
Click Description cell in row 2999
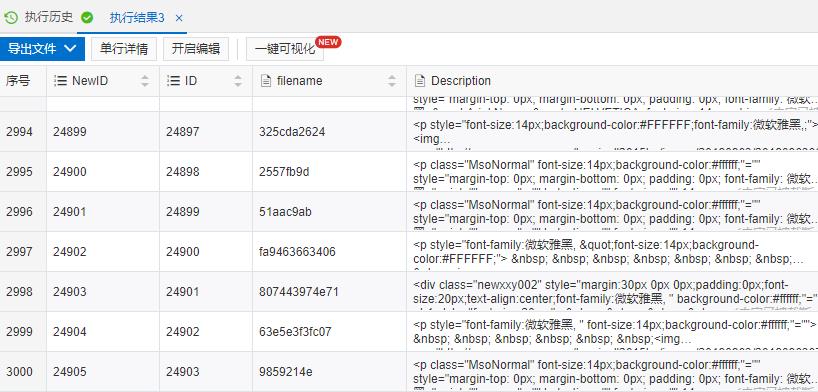tap(612, 331)
